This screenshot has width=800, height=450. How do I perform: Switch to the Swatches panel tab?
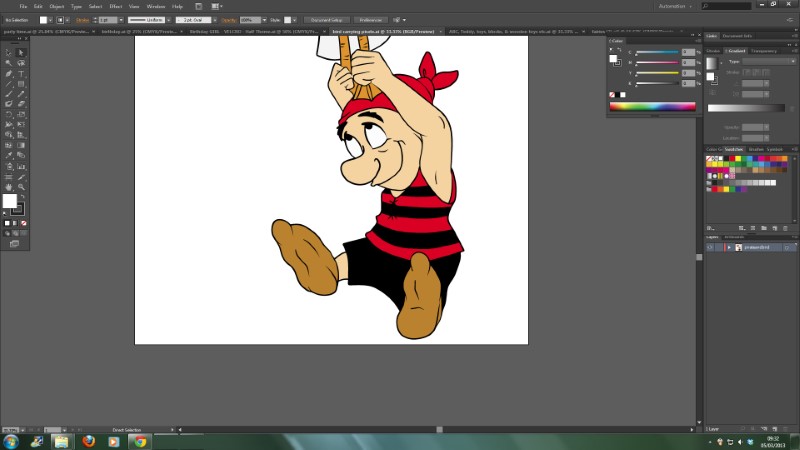coord(735,149)
